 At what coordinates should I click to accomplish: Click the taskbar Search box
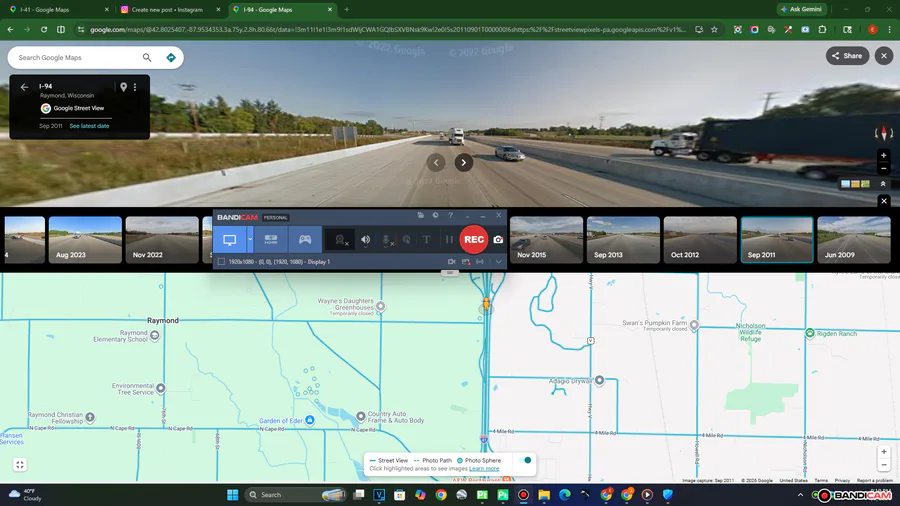coord(296,495)
